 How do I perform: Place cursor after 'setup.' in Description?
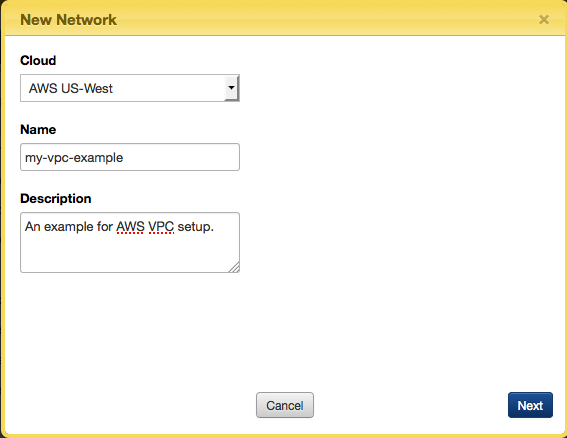pyautogui.click(x=215, y=227)
